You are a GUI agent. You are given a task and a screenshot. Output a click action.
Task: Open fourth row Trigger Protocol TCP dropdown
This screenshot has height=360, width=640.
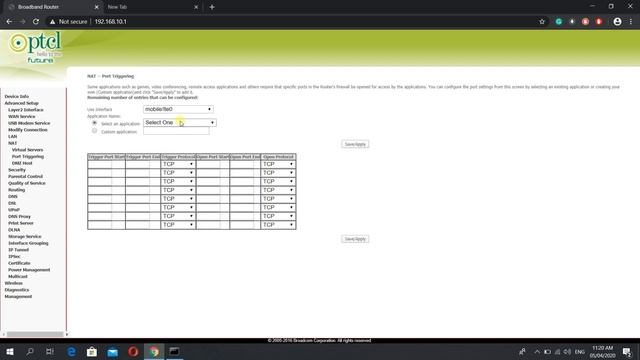[x=178, y=190]
